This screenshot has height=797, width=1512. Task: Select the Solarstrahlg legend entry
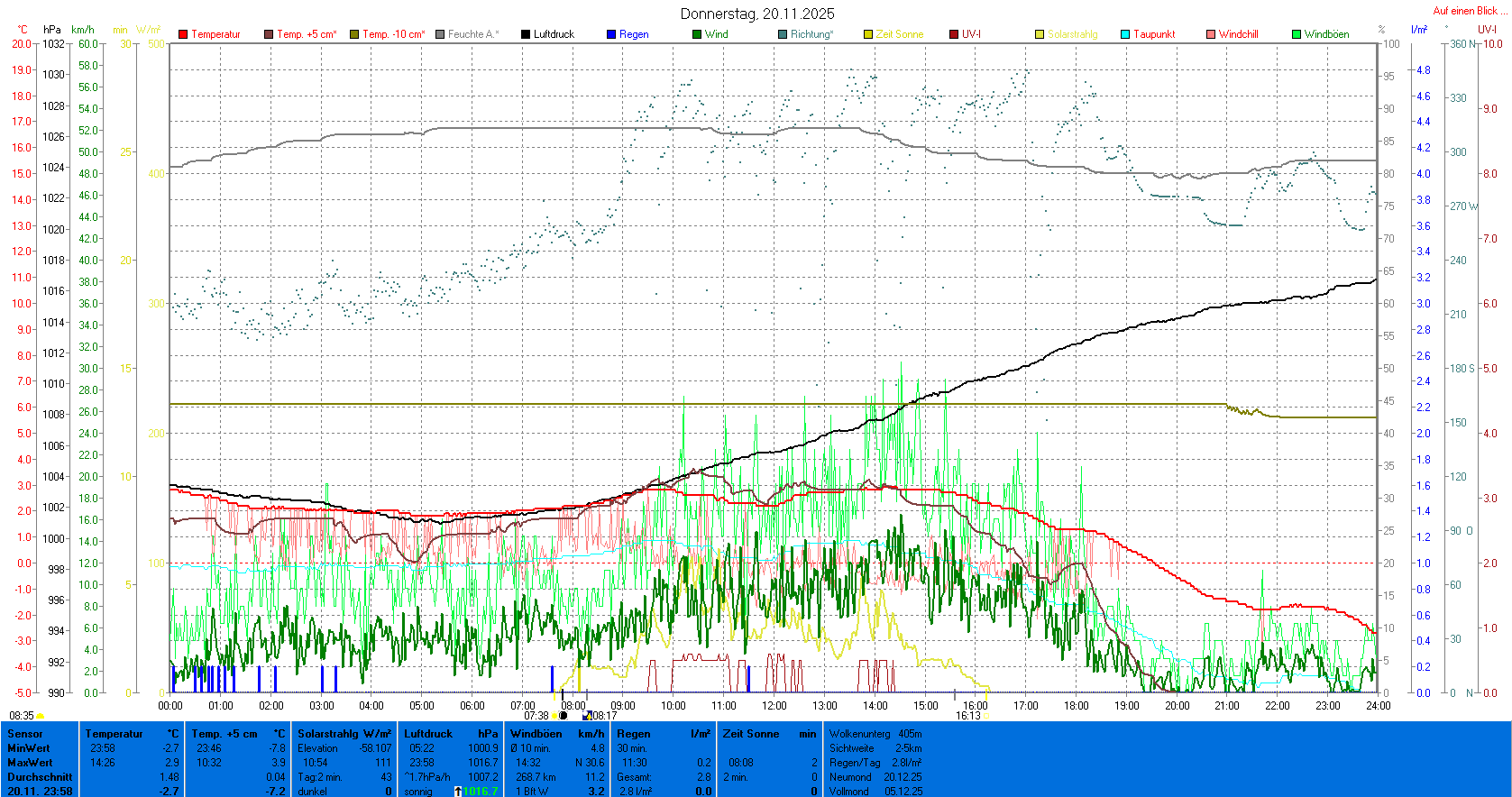click(1072, 34)
